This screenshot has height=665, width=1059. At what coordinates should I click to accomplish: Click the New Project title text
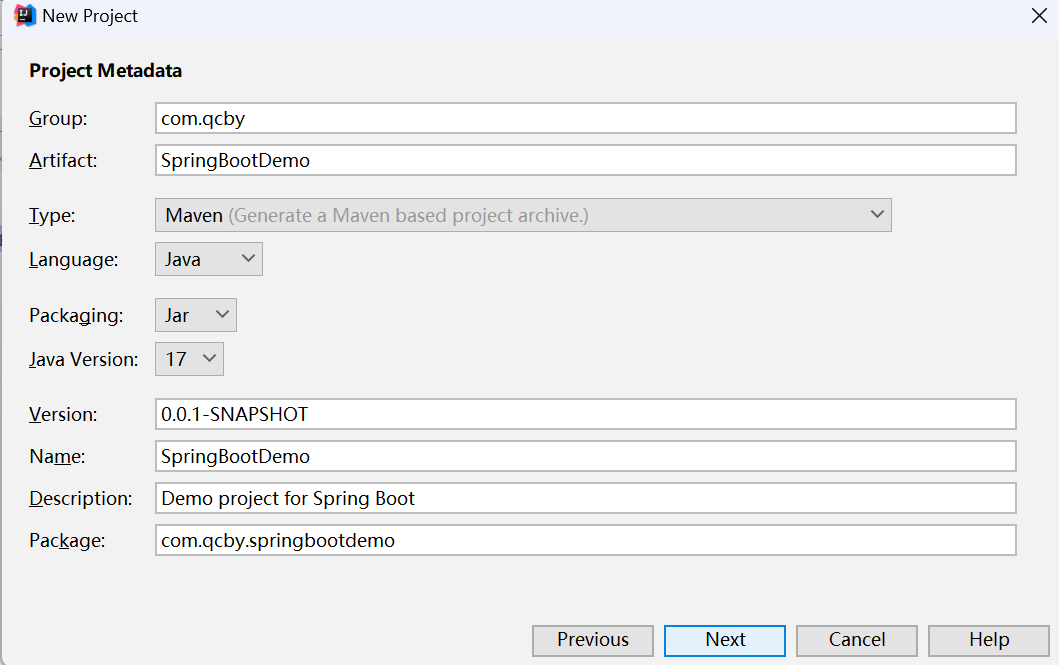(x=90, y=16)
